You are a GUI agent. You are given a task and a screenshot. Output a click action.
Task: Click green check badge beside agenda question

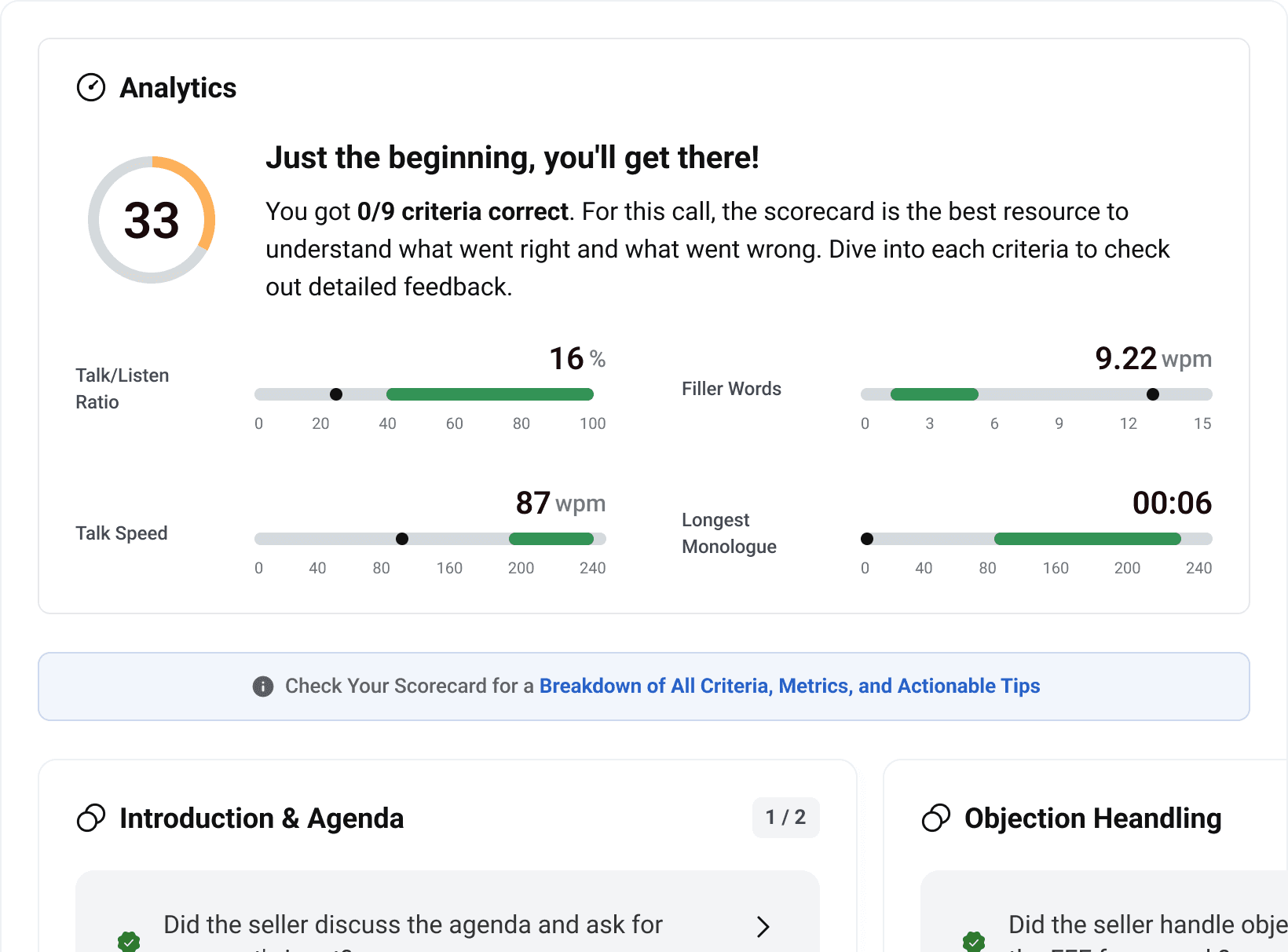coord(129,941)
